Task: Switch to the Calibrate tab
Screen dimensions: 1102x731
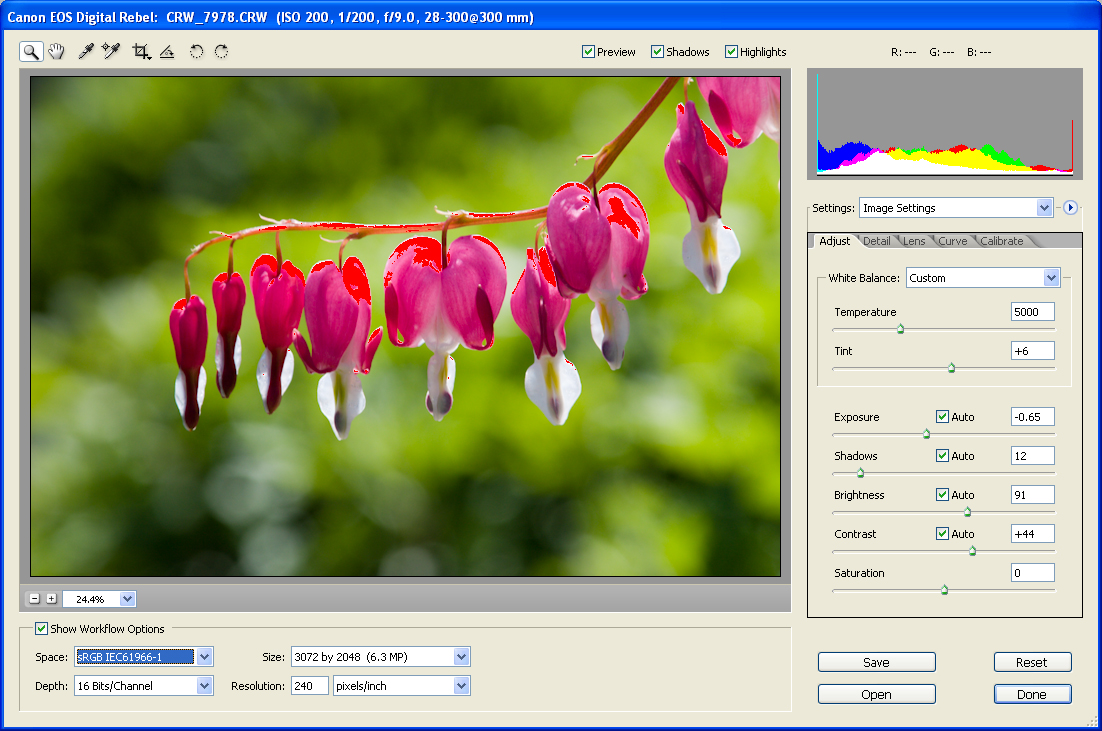Action: 1001,241
